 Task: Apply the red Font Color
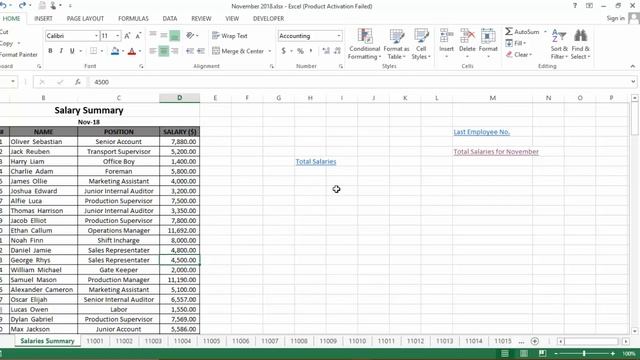(x=131, y=51)
